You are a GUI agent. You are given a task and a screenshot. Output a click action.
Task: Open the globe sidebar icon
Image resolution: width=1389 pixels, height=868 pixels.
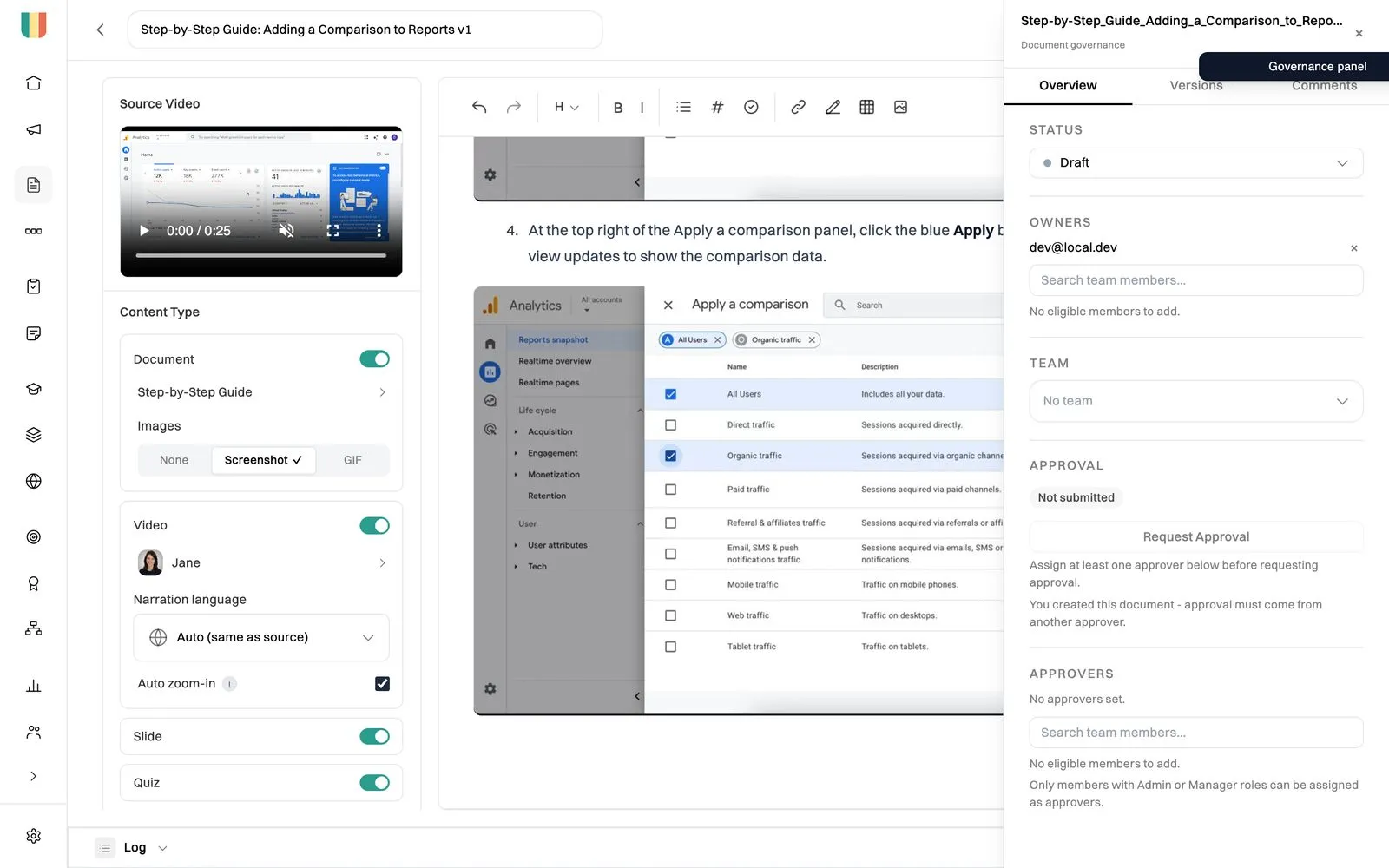(33, 481)
